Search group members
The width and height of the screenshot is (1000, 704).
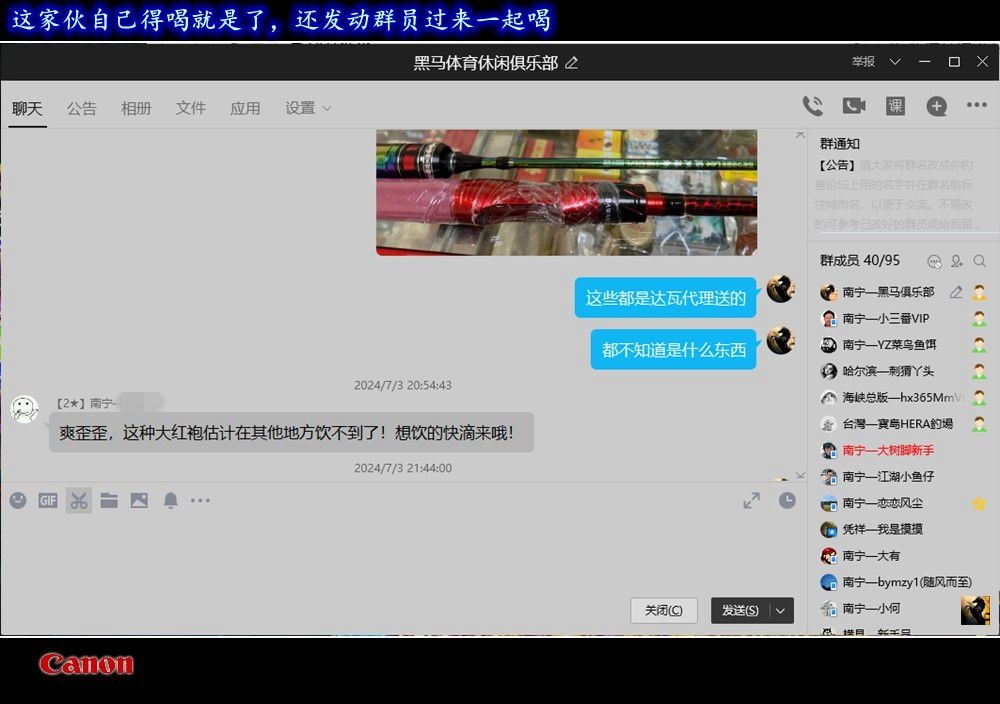pos(980,261)
